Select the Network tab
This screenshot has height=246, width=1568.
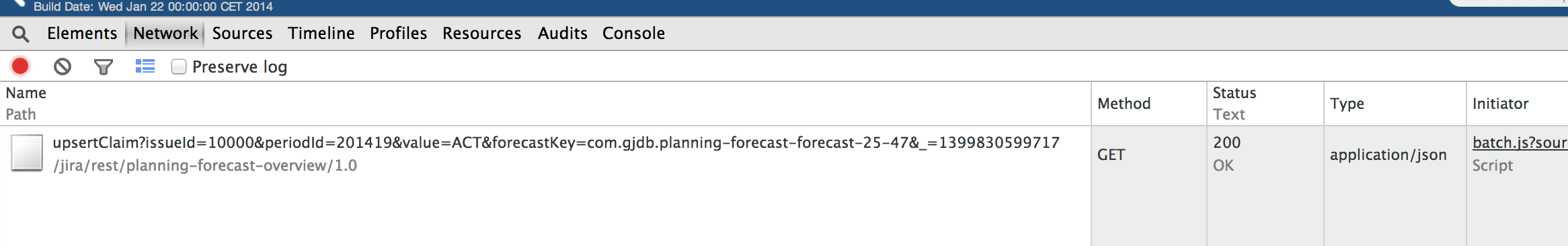point(165,33)
